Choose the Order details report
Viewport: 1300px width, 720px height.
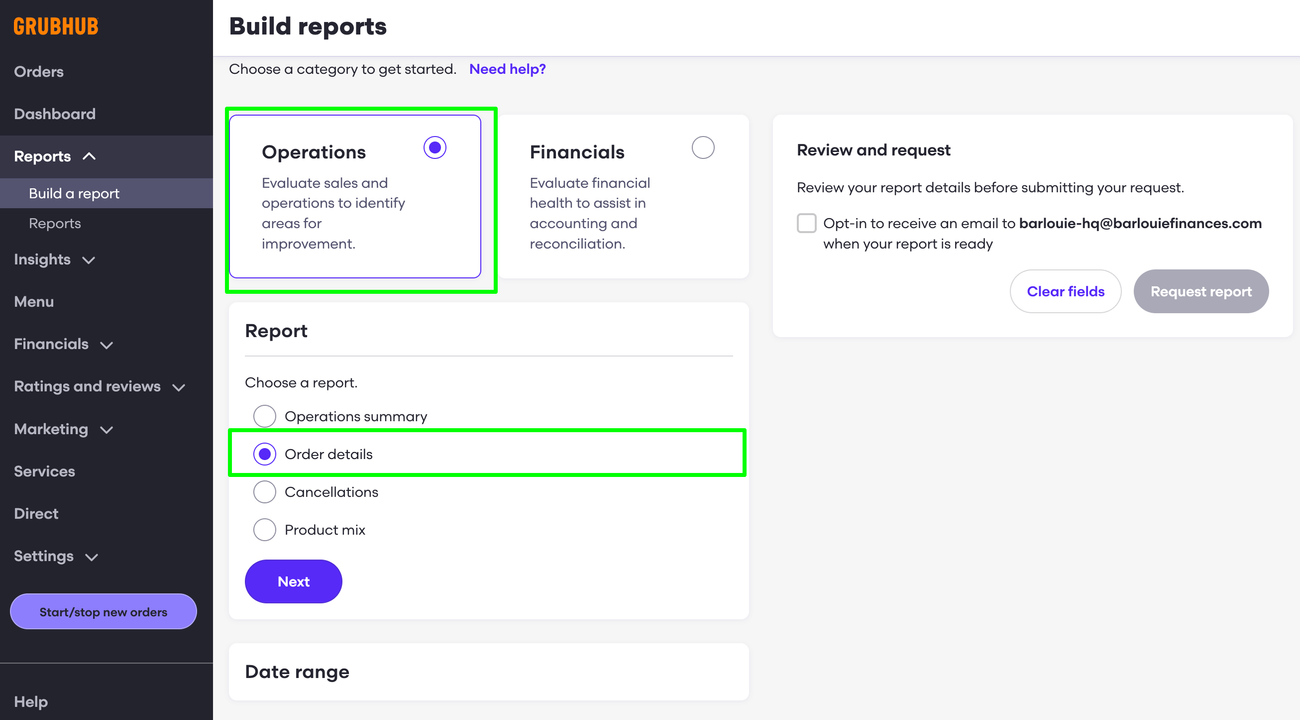click(264, 454)
